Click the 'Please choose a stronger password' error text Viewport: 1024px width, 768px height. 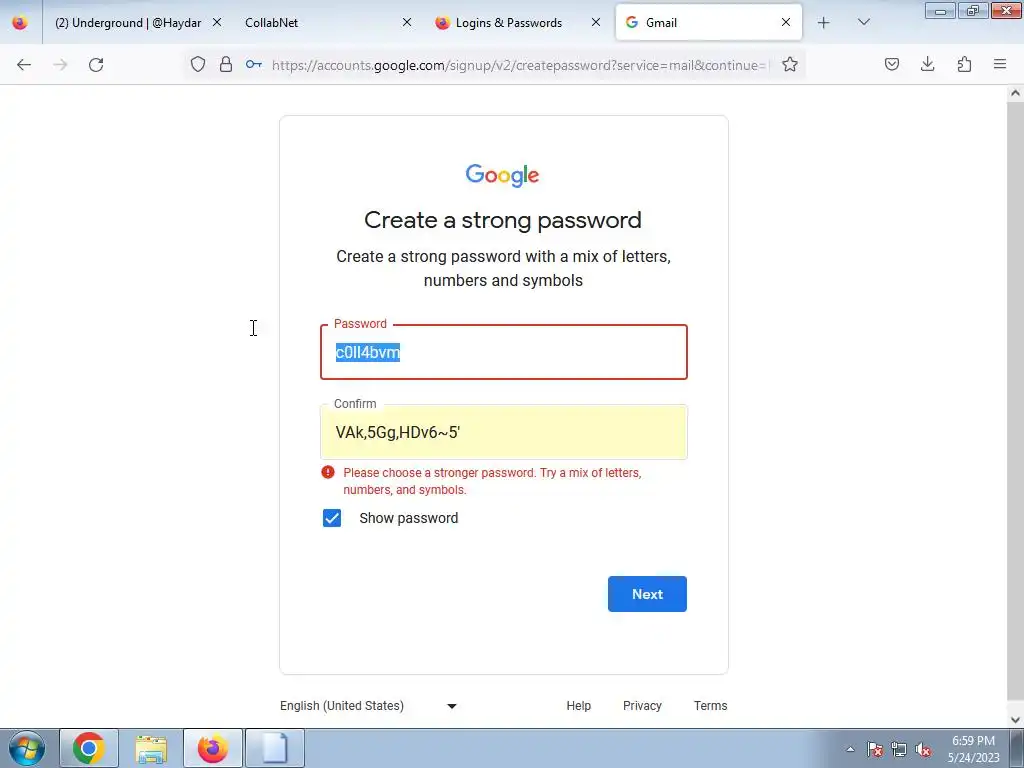pyautogui.click(x=492, y=481)
